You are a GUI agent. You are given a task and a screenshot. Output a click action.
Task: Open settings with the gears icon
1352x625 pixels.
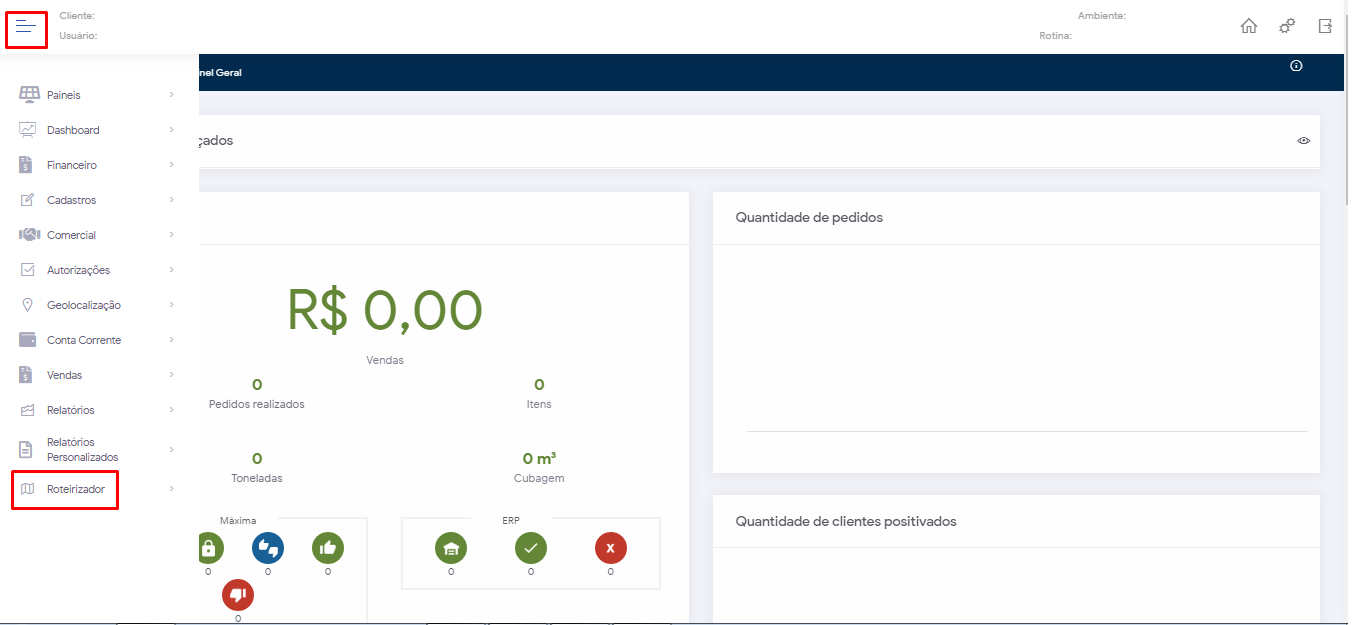click(x=1287, y=27)
